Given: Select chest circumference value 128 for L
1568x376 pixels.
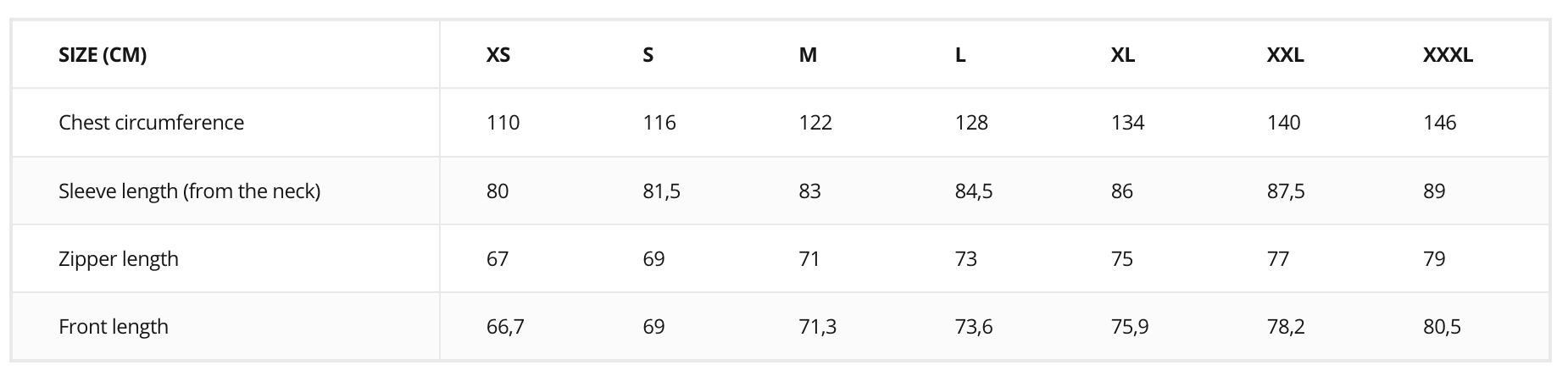Looking at the screenshot, I should point(971,123).
